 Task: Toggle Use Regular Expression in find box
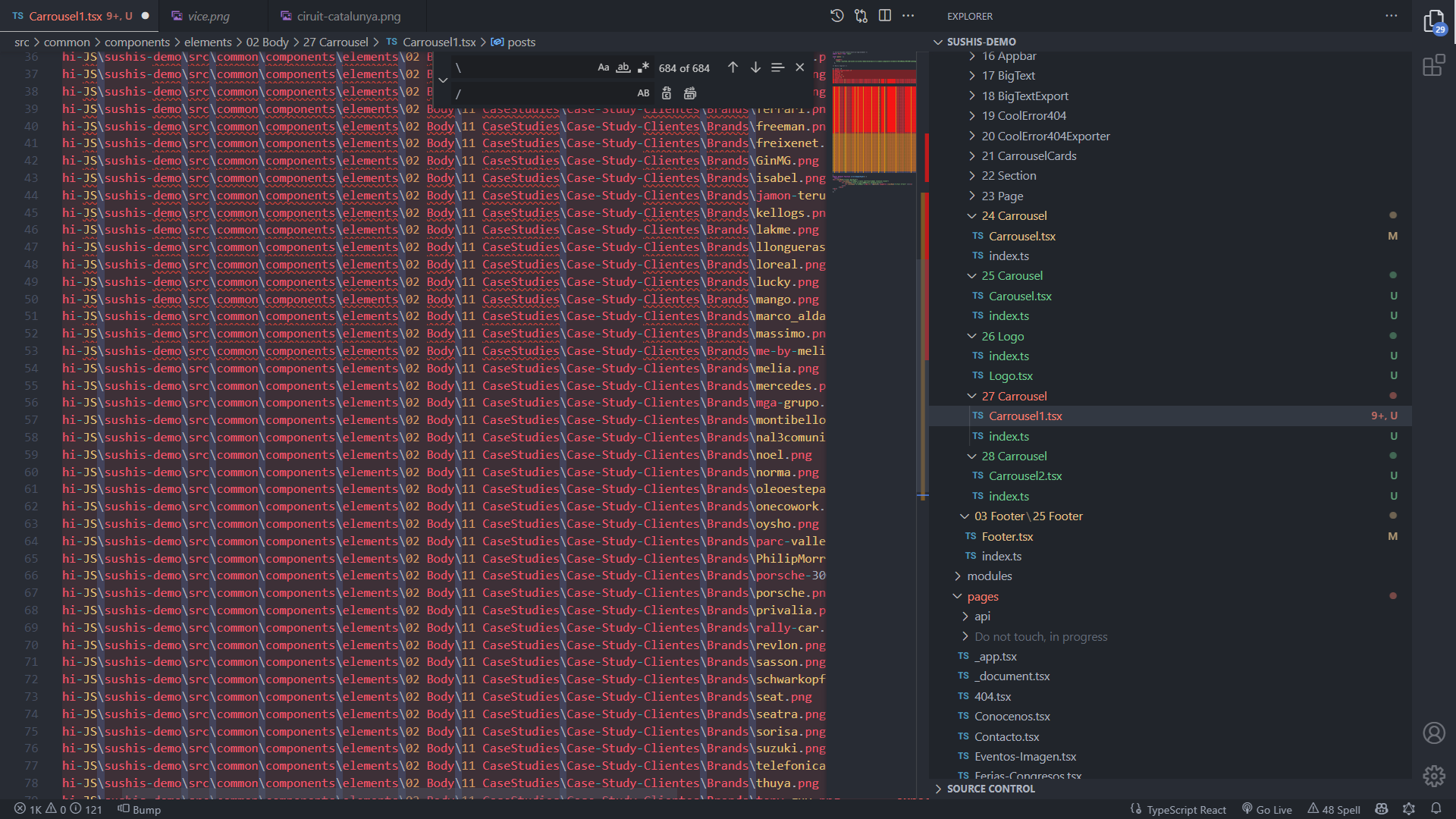(643, 67)
